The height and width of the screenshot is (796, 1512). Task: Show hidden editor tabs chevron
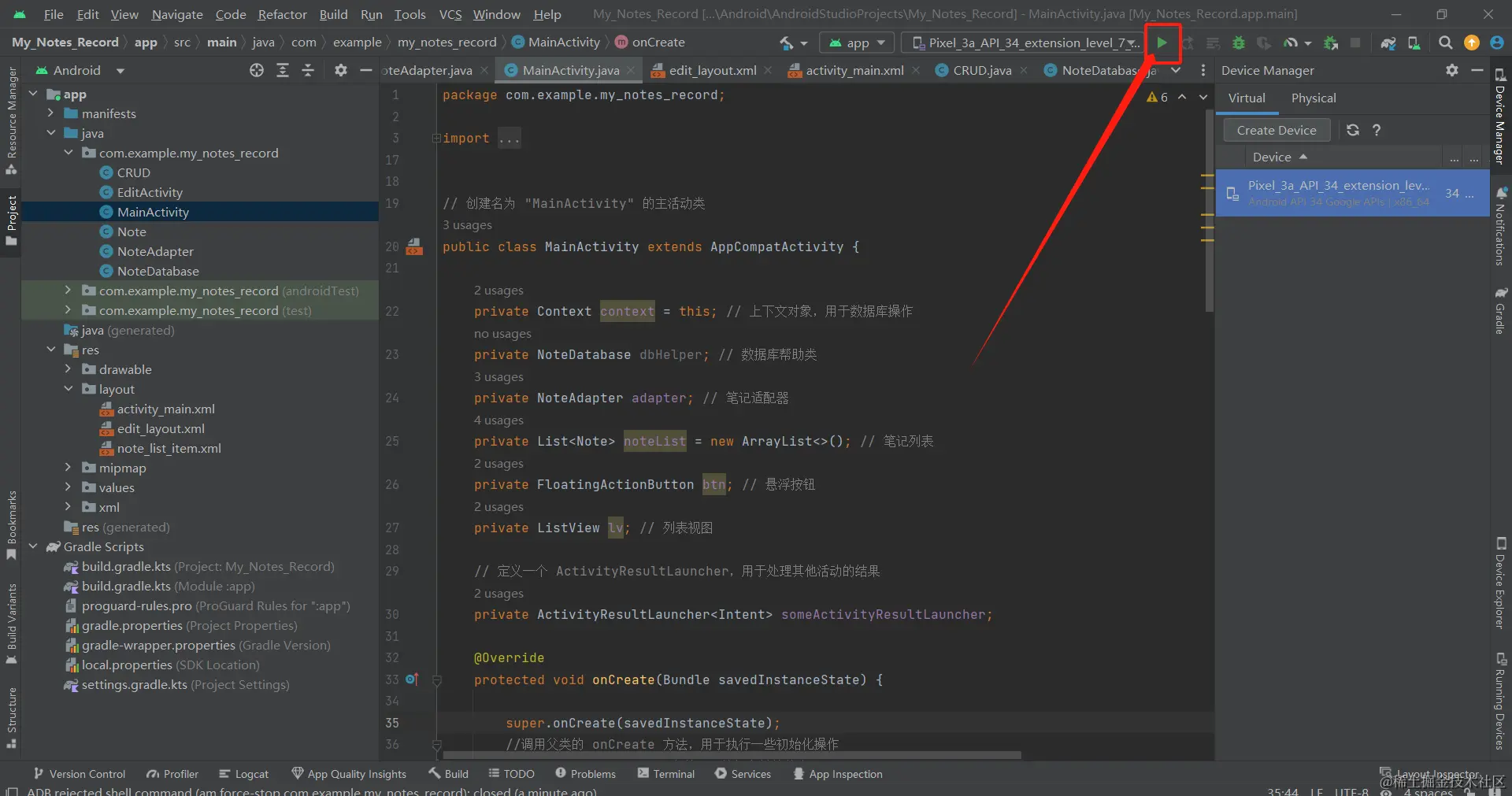coord(1176,70)
